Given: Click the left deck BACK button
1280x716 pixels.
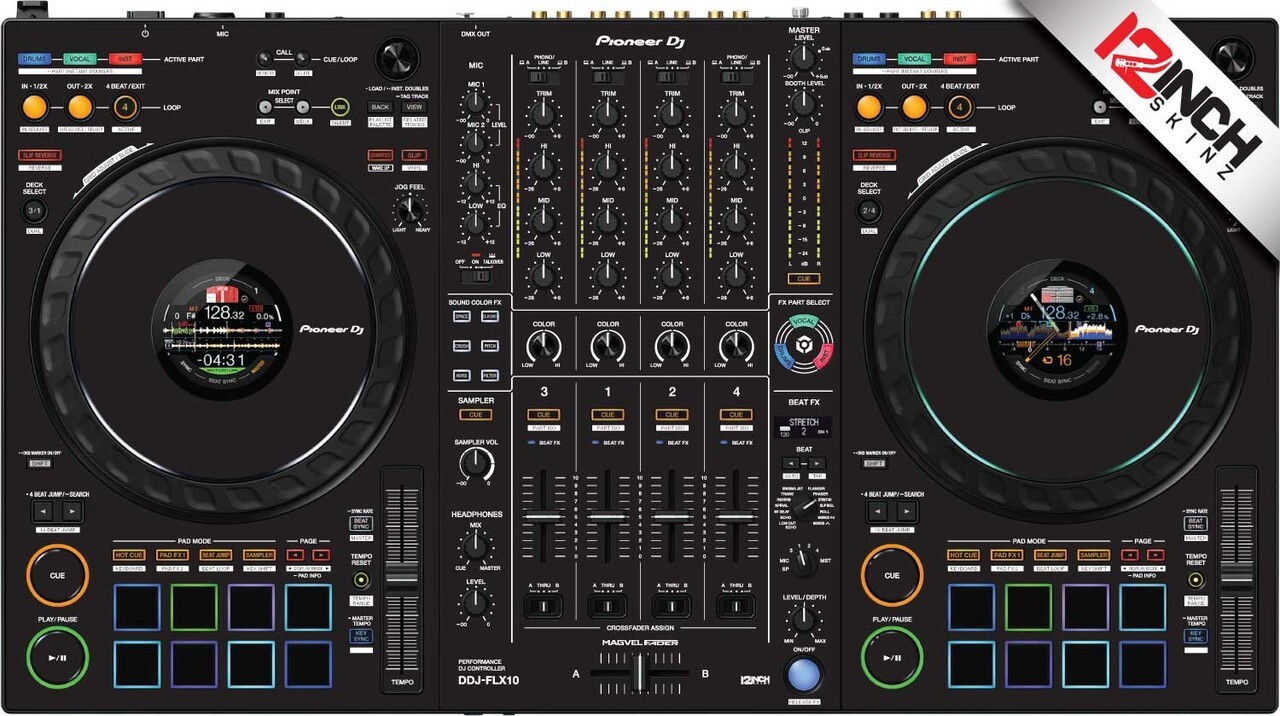Looking at the screenshot, I should coord(380,107).
